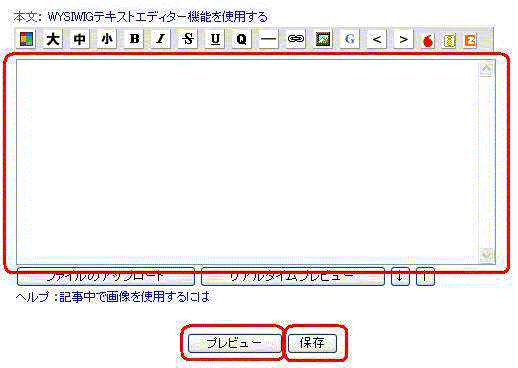Click the down arrow ↓ button
The image size is (518, 368).
pos(400,276)
